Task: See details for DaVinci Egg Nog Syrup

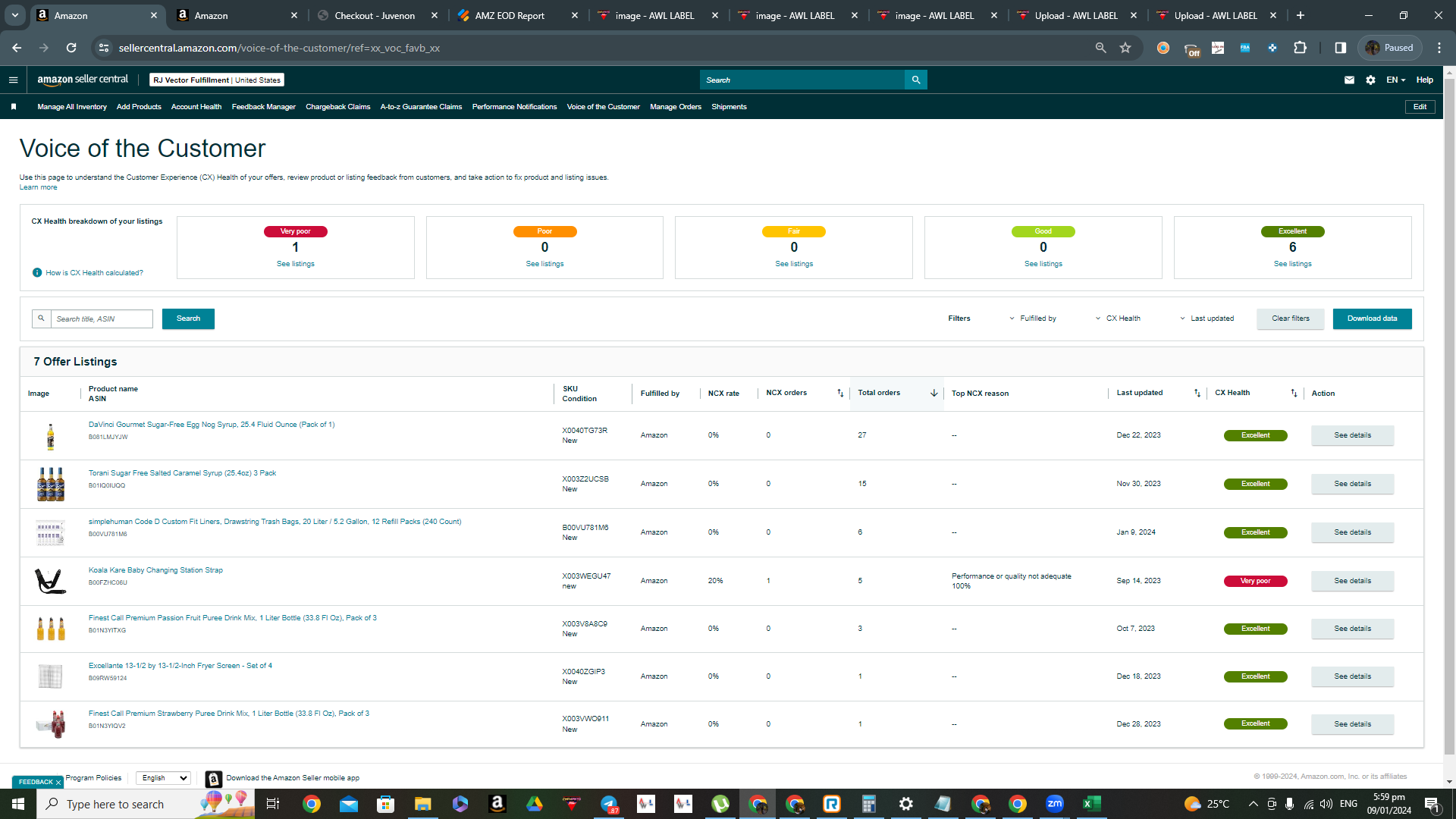Action: point(1352,435)
